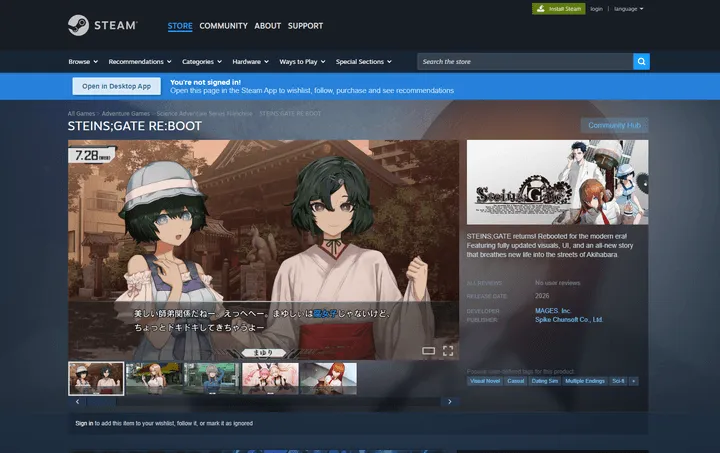
Task: Click the Casual tag
Action: coord(516,381)
